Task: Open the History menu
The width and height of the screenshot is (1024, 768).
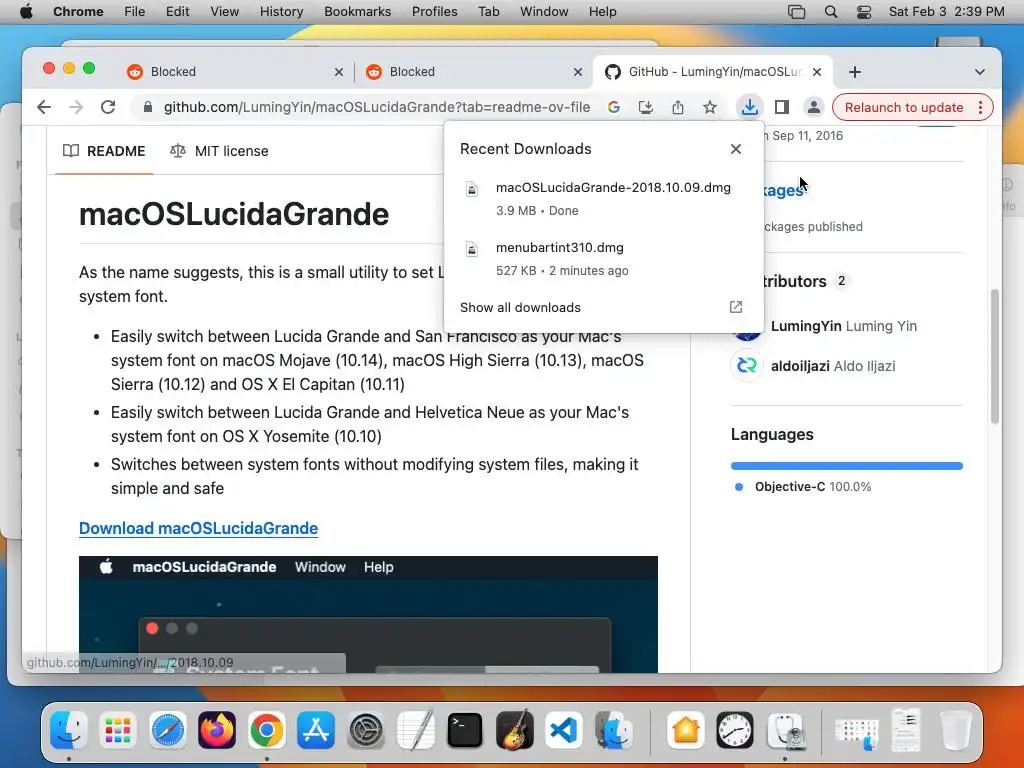Action: tap(281, 12)
